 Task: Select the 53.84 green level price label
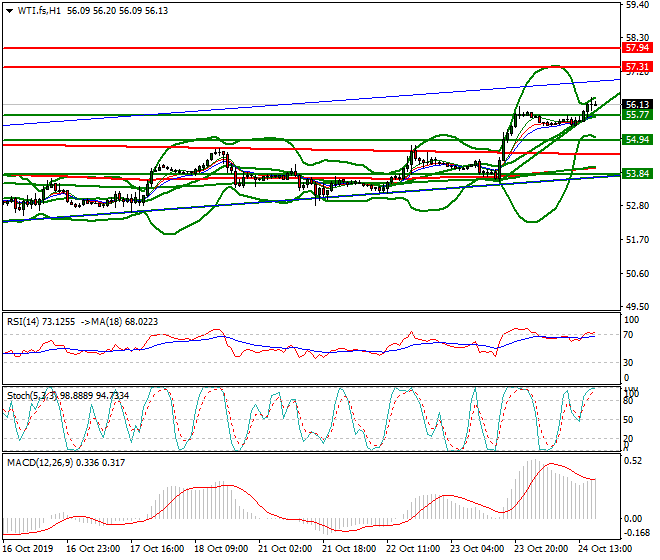[637, 173]
